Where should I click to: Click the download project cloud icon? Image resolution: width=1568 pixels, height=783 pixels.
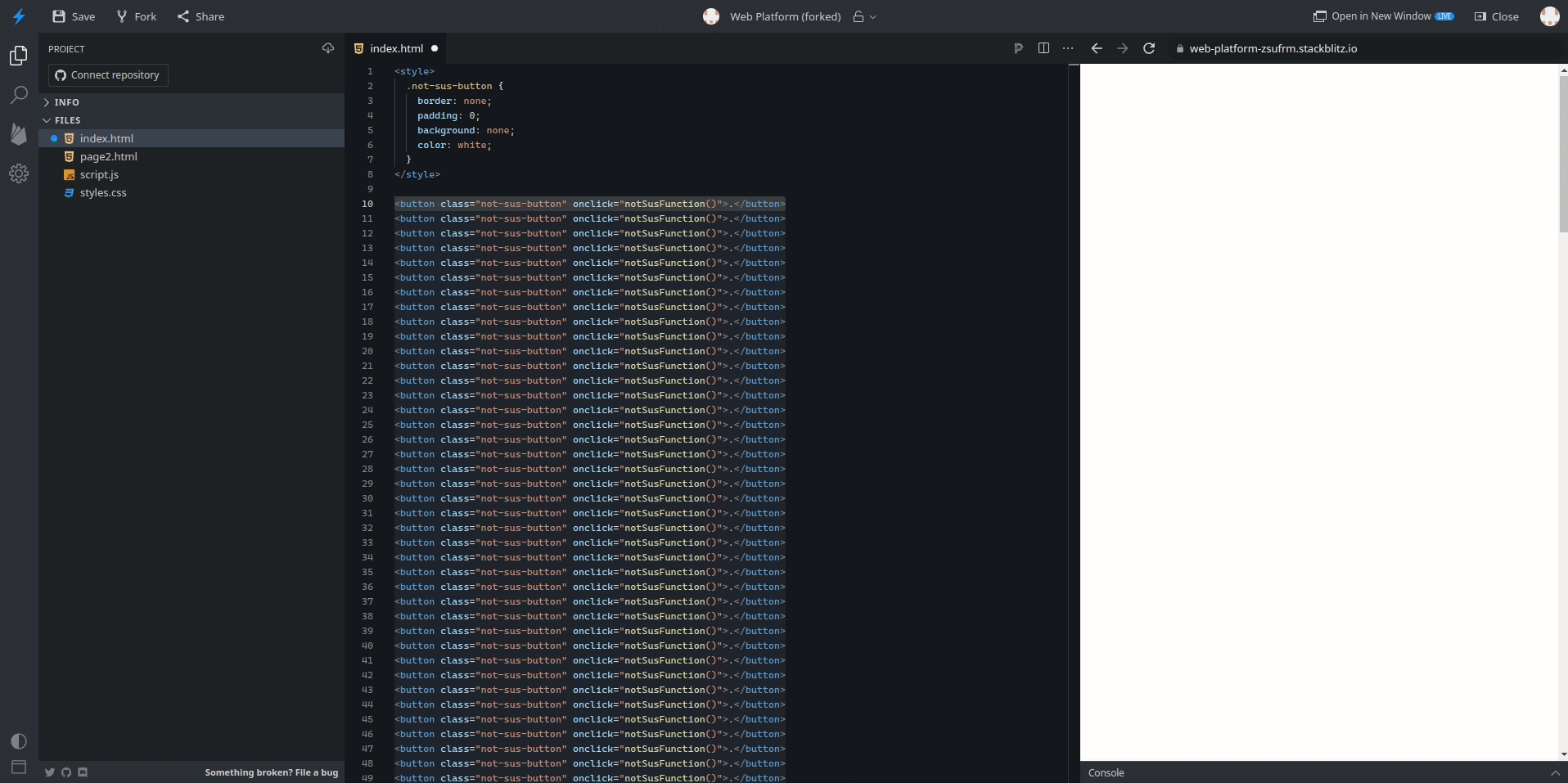point(328,48)
